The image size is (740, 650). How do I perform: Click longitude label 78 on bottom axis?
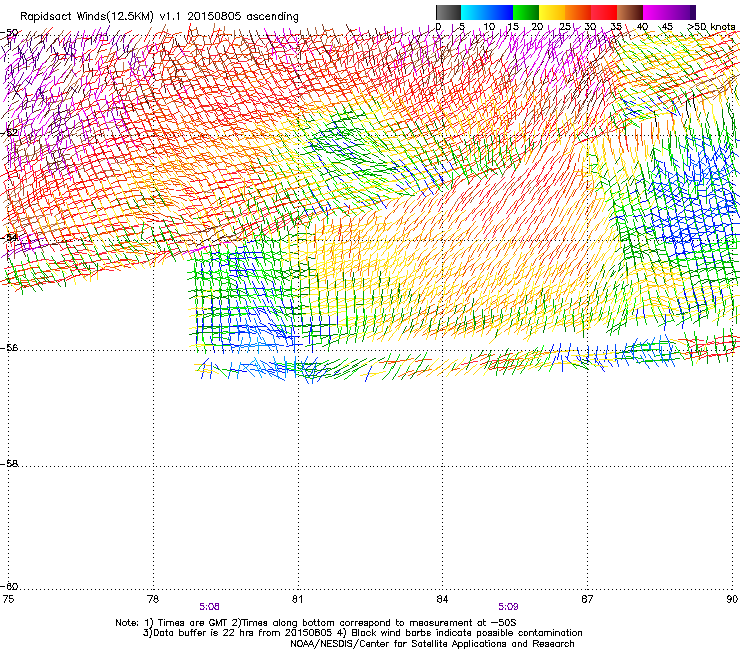pyautogui.click(x=153, y=599)
